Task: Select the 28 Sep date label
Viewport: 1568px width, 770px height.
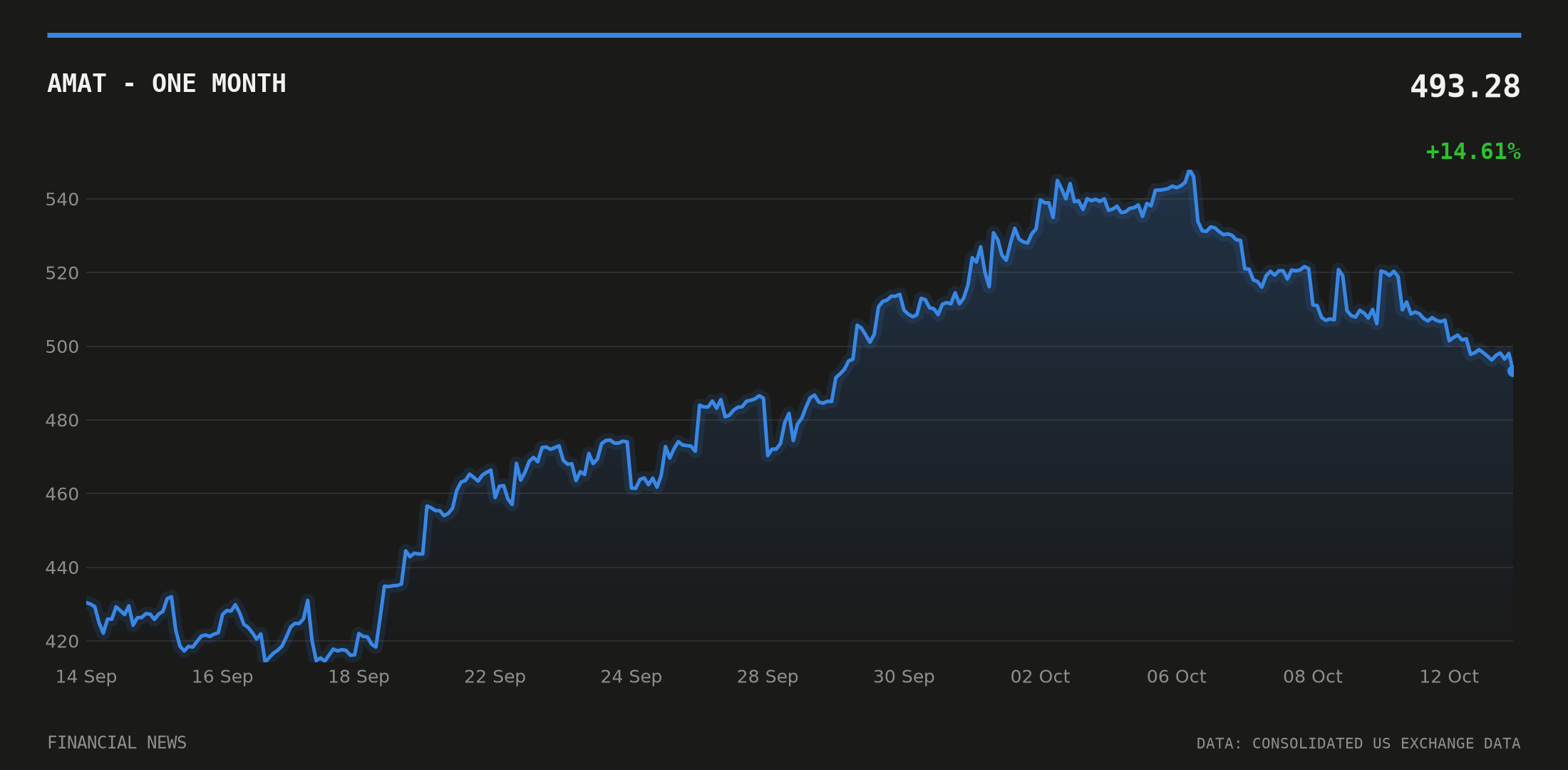Action: pos(768,677)
